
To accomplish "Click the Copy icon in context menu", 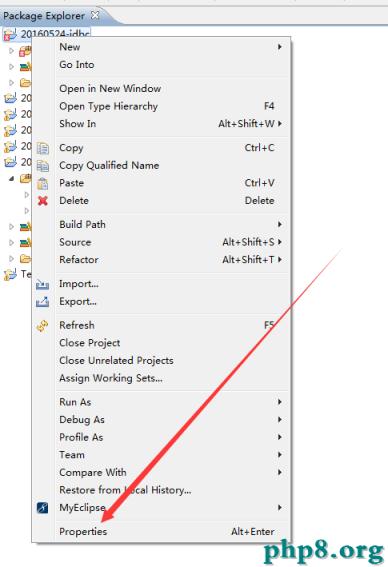I will click(43, 148).
